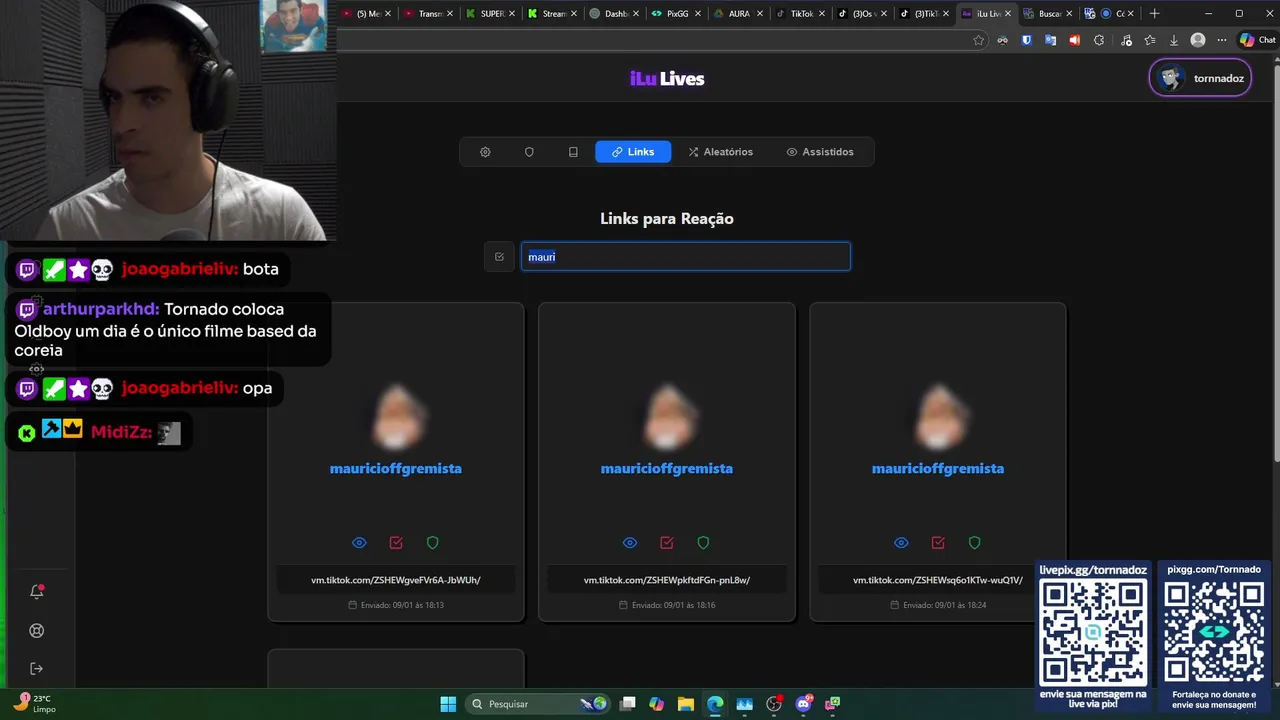Open link vm.tiktok.com/ZSHEWsq6o1KTw-wuQ1V/
This screenshot has width=1280, height=720.
(x=938, y=580)
